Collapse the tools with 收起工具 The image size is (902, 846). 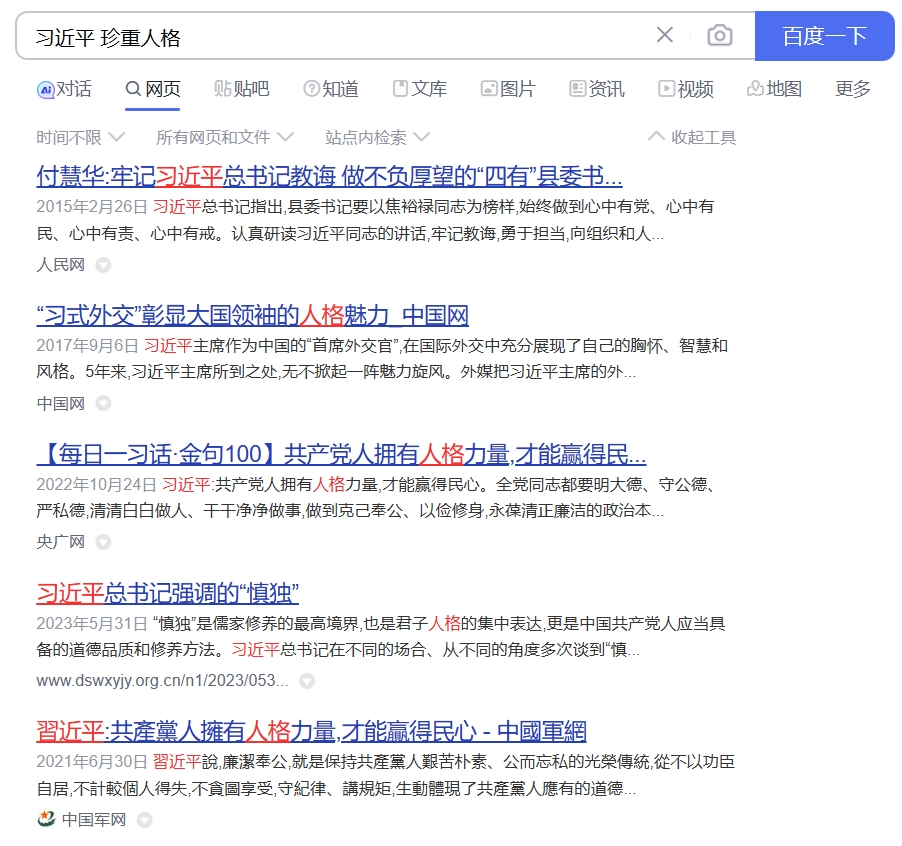[x=692, y=137]
